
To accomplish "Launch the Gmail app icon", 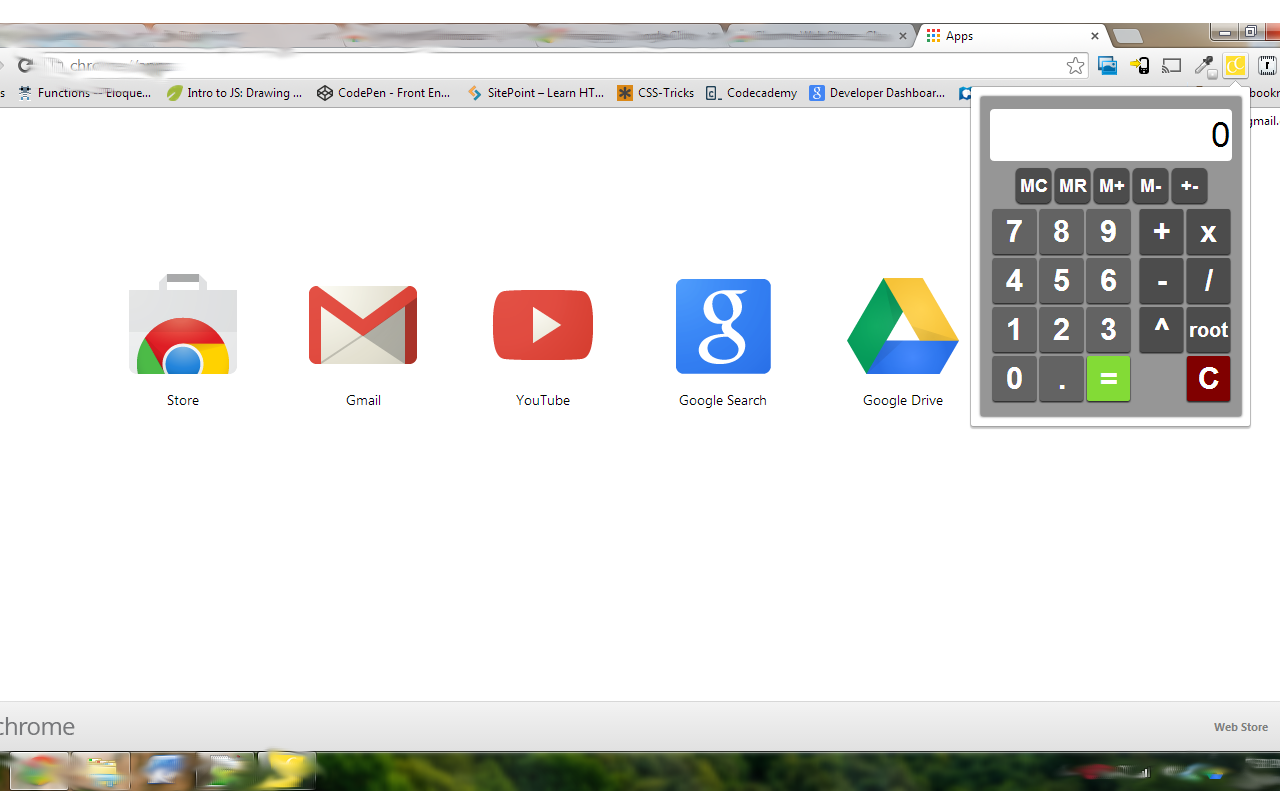I will tap(363, 325).
